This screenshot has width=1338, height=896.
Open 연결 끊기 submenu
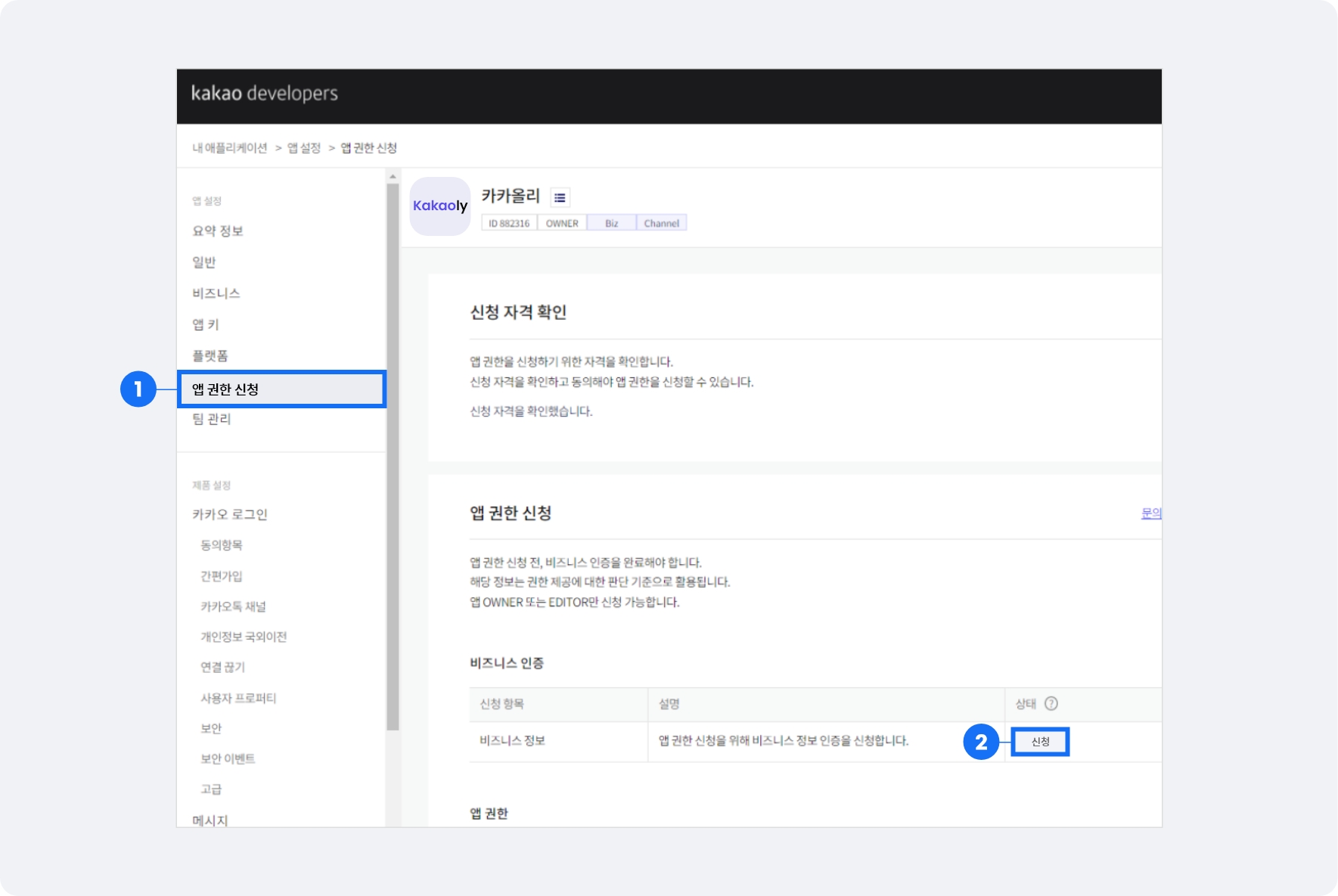click(223, 667)
